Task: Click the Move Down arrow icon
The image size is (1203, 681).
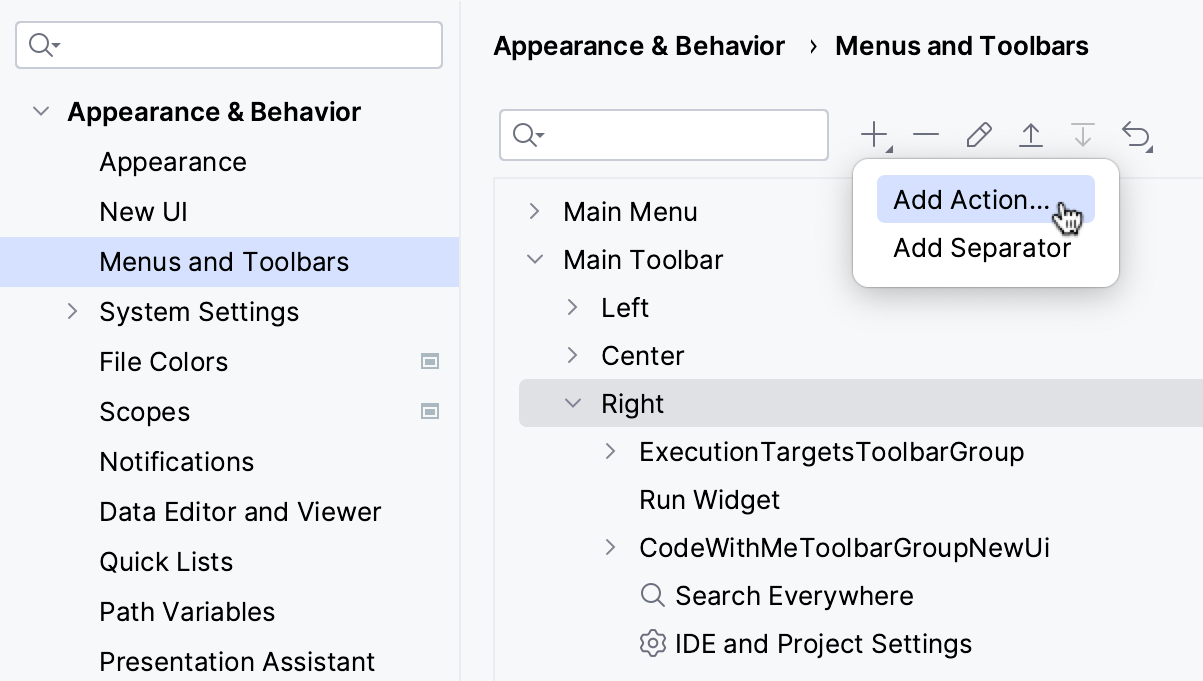Action: tap(1083, 134)
